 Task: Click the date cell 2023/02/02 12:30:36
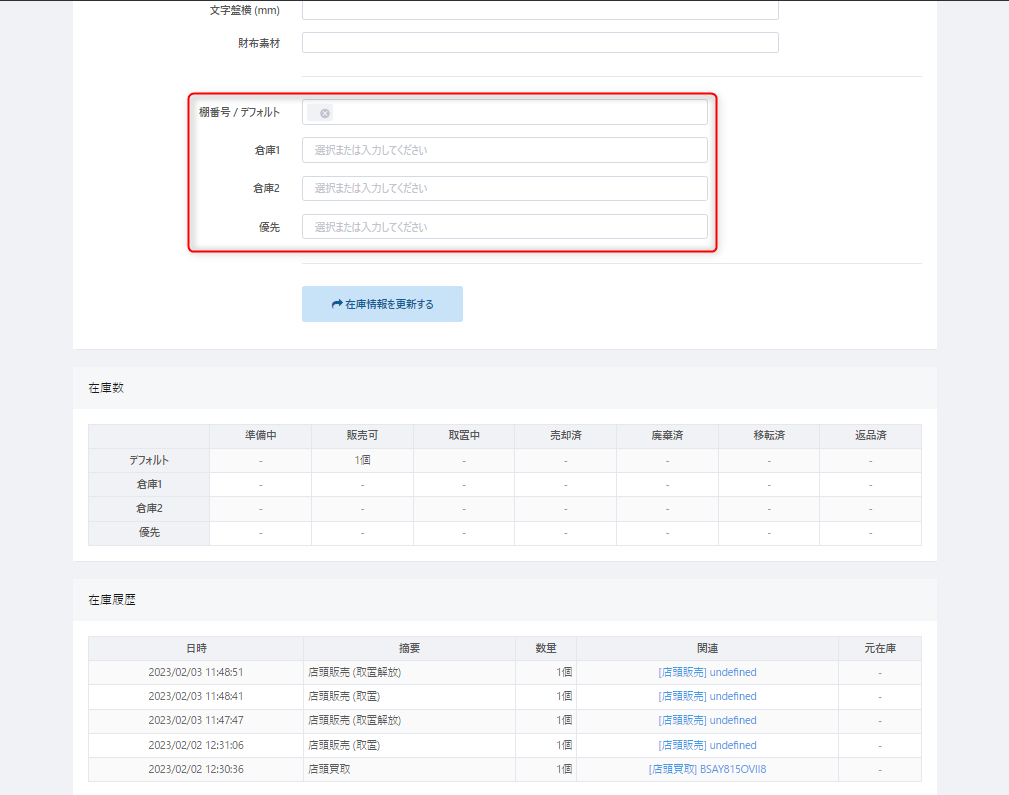click(x=196, y=769)
